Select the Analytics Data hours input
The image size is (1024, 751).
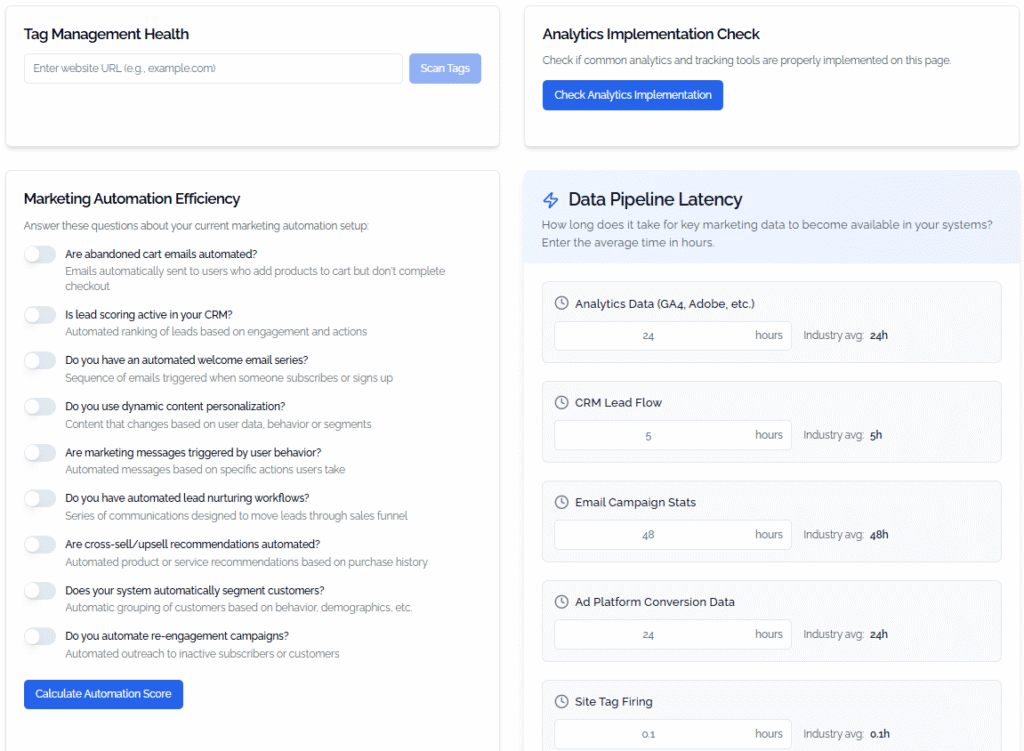coord(673,336)
